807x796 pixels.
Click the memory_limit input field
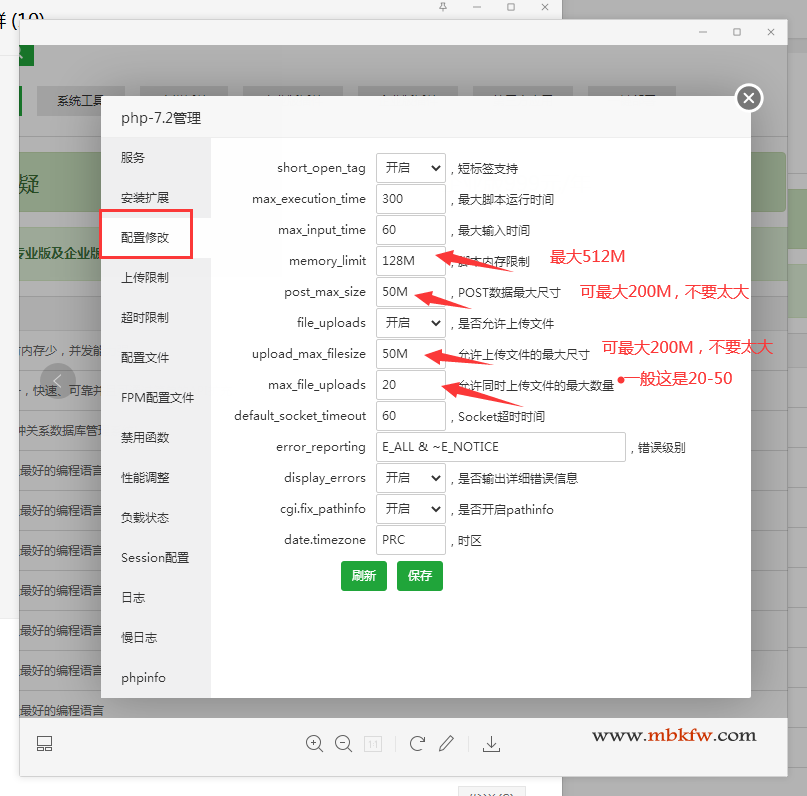410,261
